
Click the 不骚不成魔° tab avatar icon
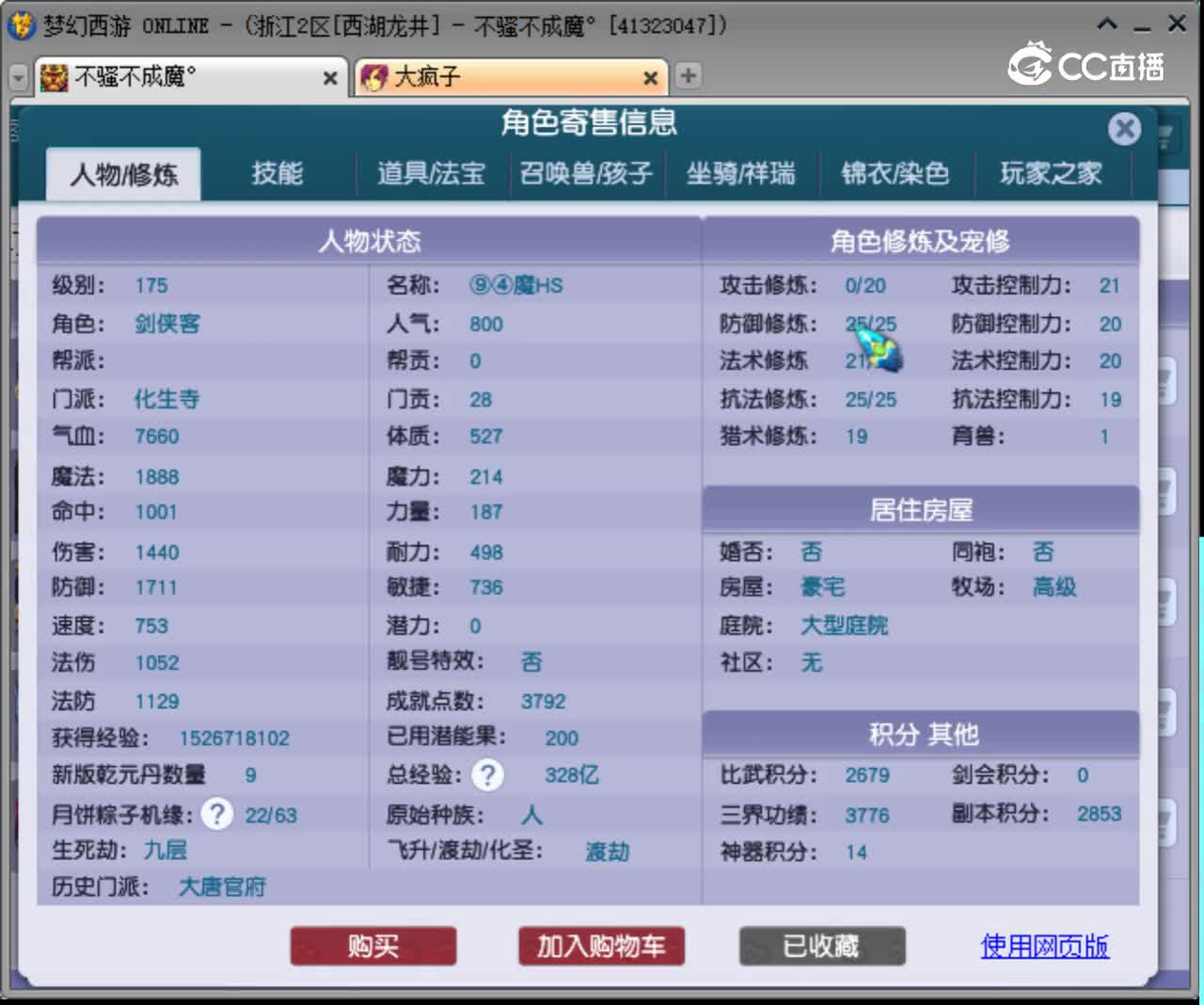(x=55, y=77)
